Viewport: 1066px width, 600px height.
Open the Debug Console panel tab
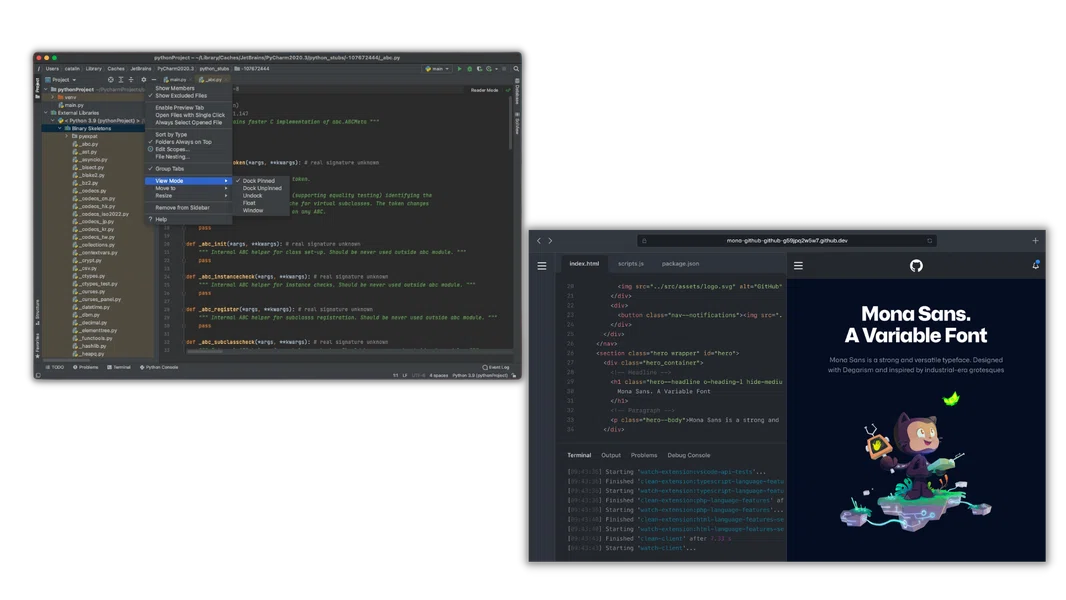688,455
